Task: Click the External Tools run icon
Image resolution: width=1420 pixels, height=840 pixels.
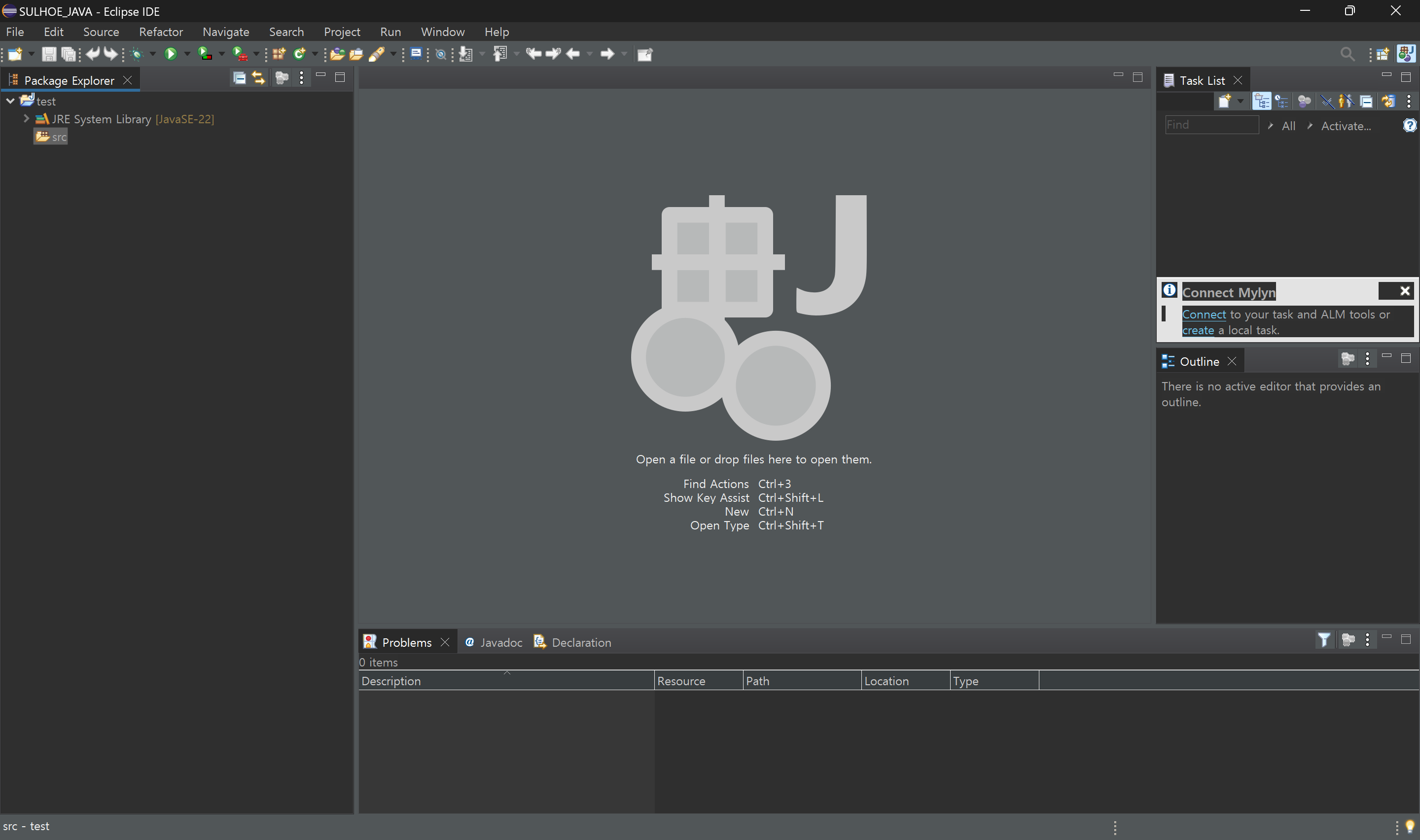Action: (x=240, y=54)
